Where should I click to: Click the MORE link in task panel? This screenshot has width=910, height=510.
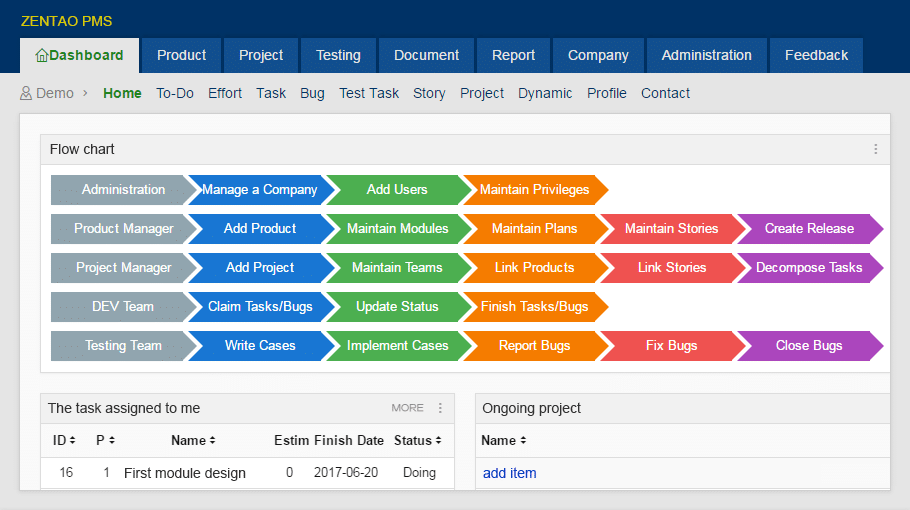point(407,408)
